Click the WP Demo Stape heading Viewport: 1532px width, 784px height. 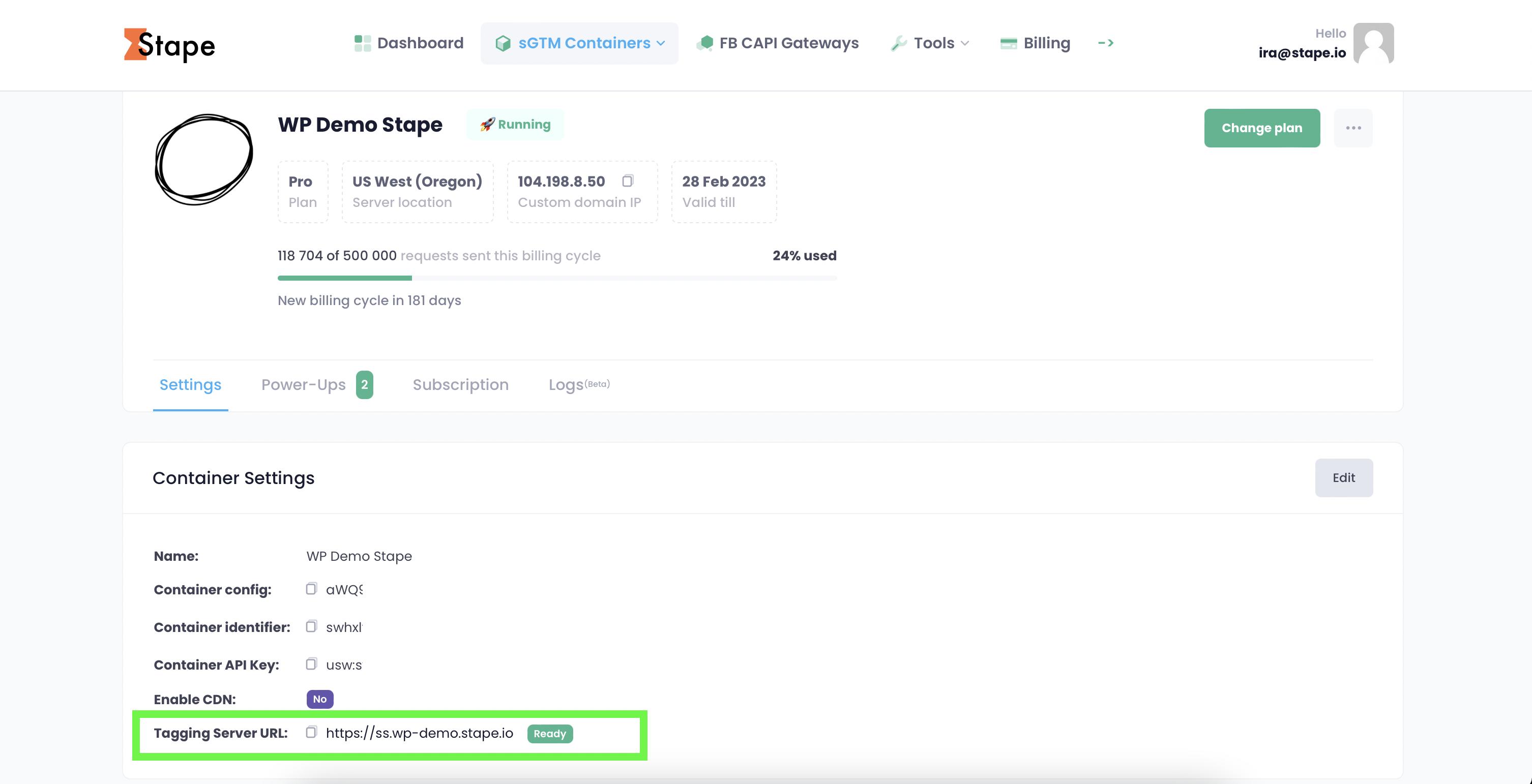pyautogui.click(x=360, y=124)
